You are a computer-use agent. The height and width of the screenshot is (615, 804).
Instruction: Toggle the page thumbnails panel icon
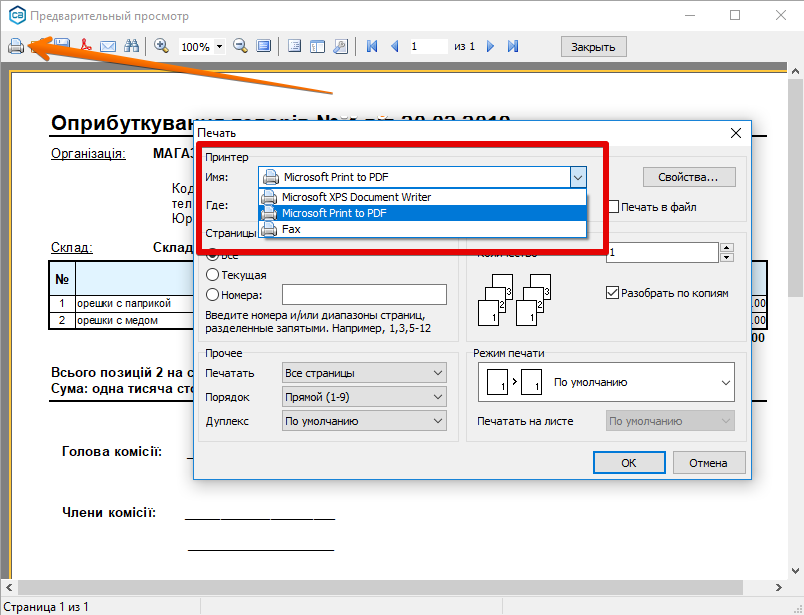317,46
